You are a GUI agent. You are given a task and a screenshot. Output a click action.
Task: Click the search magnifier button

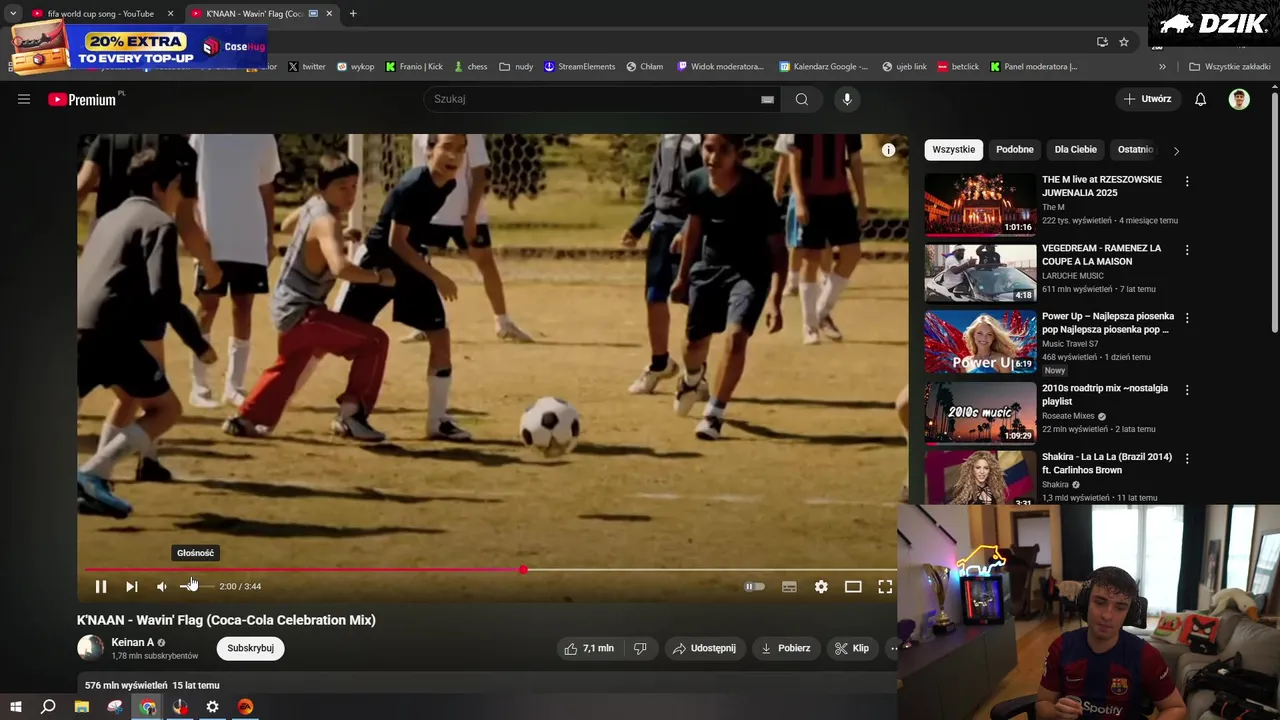802,99
